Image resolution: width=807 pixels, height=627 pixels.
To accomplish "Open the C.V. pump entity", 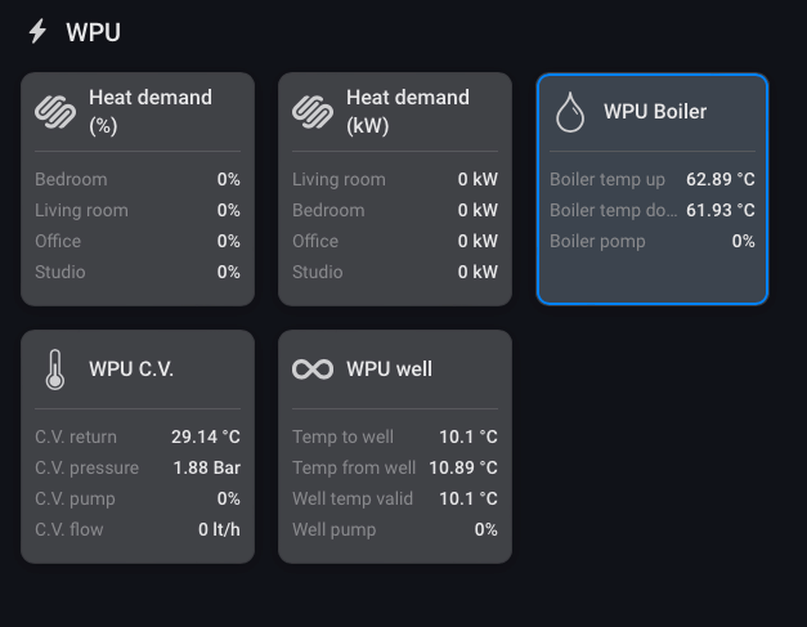I will point(137,498).
